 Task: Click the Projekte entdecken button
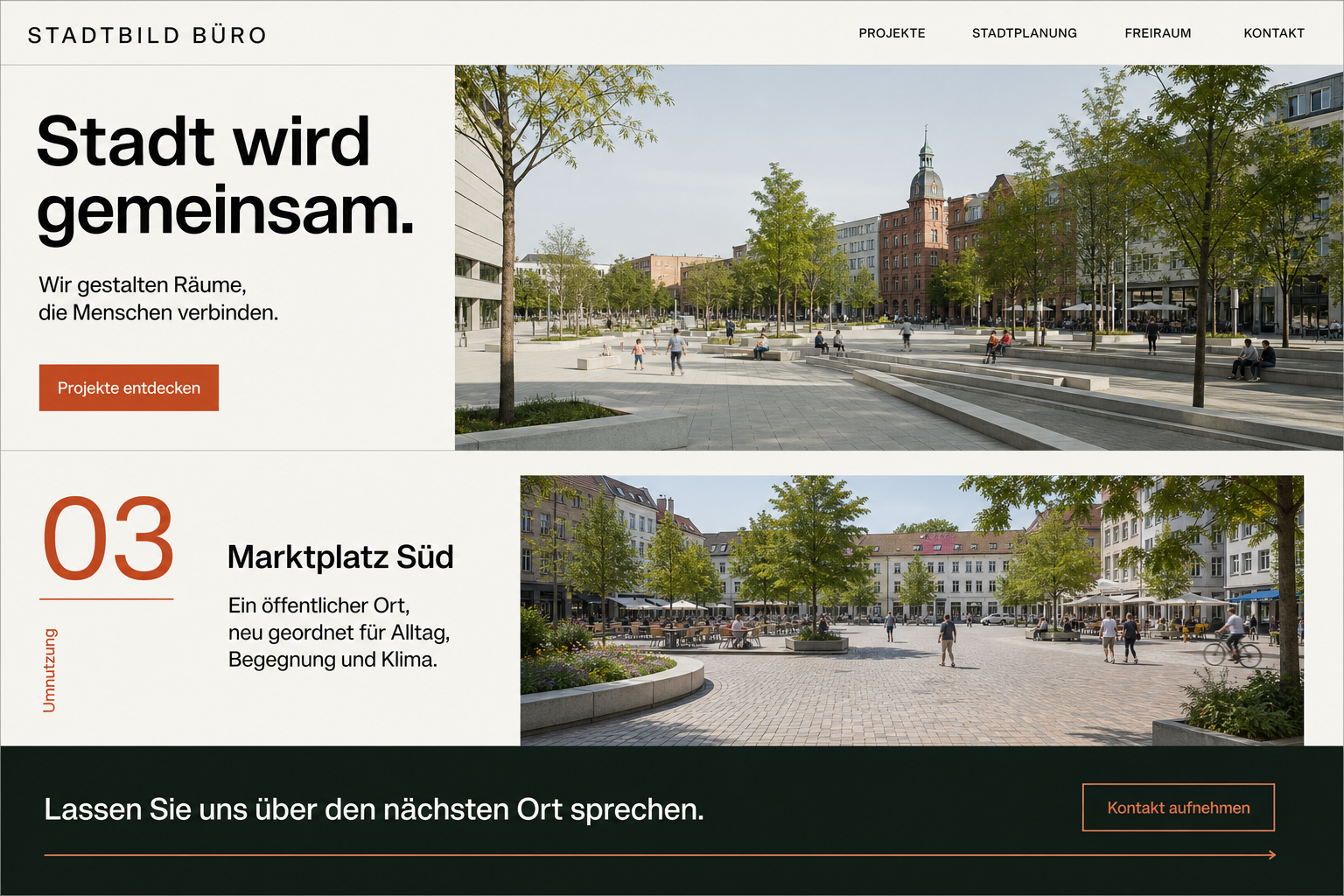click(129, 388)
